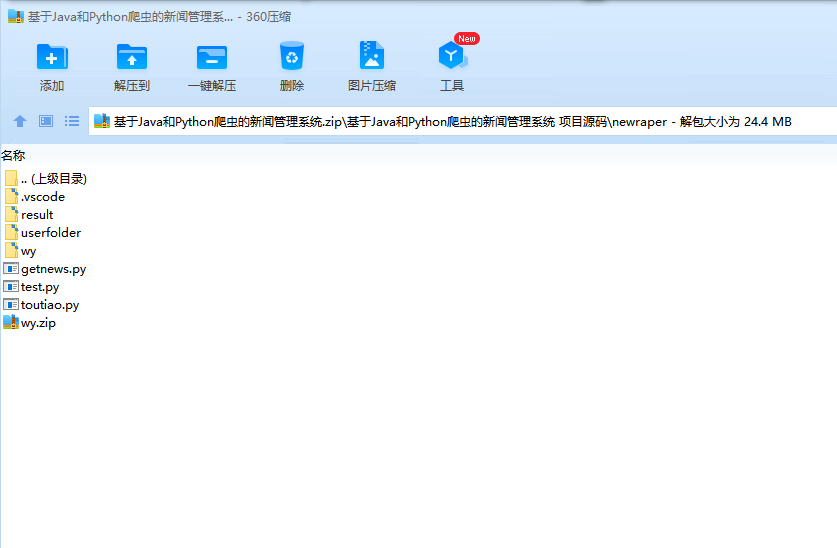Click the 添加 (Add) toolbar icon

(52, 57)
